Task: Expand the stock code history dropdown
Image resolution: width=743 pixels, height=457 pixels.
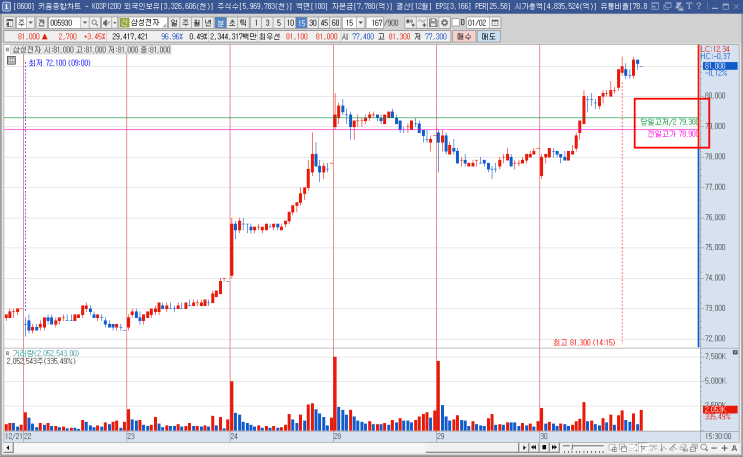Action: pyautogui.click(x=85, y=23)
